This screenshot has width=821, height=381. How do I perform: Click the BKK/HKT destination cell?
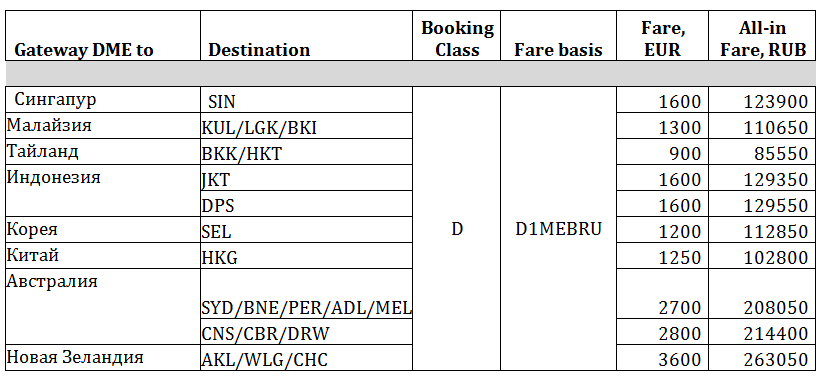click(306, 151)
